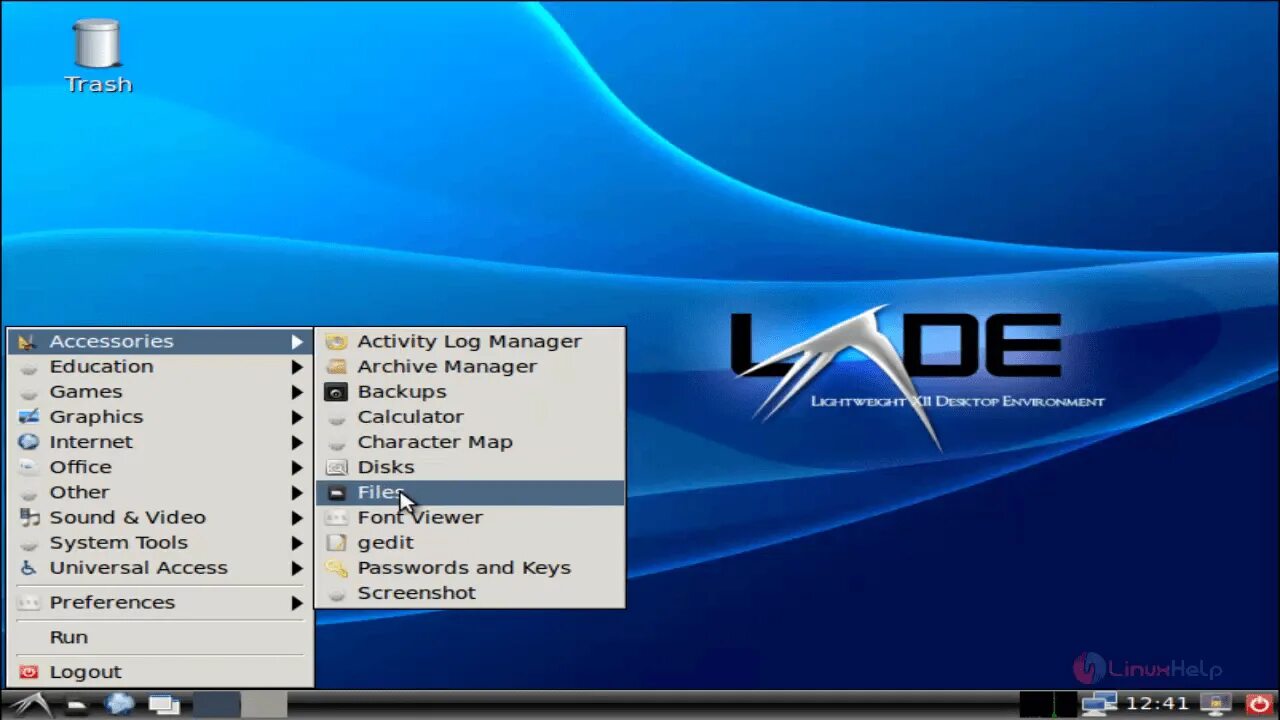Click the Font Viewer icon
The image size is (1280, 720).
click(x=336, y=517)
